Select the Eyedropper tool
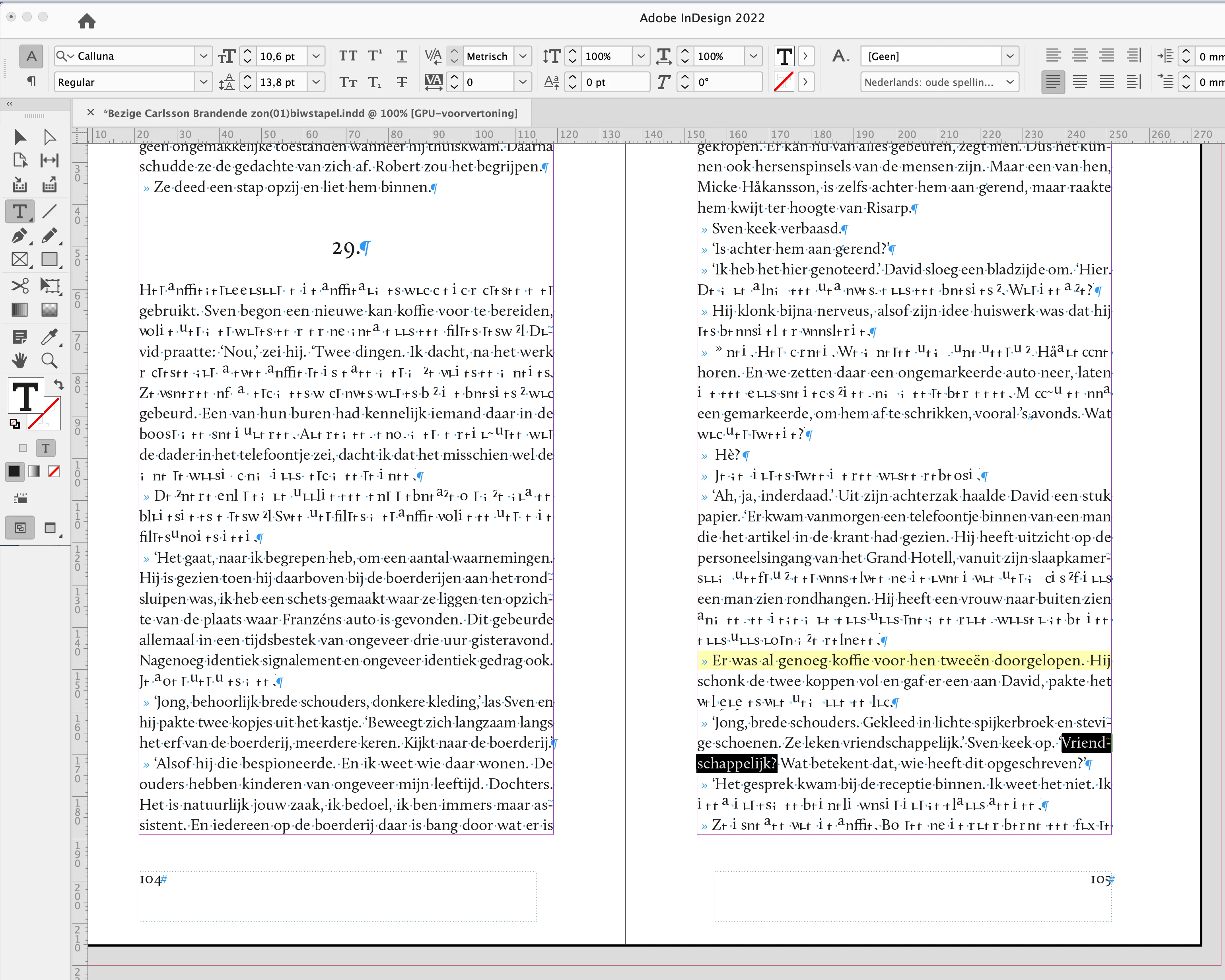Image resolution: width=1225 pixels, height=980 pixels. 49,337
